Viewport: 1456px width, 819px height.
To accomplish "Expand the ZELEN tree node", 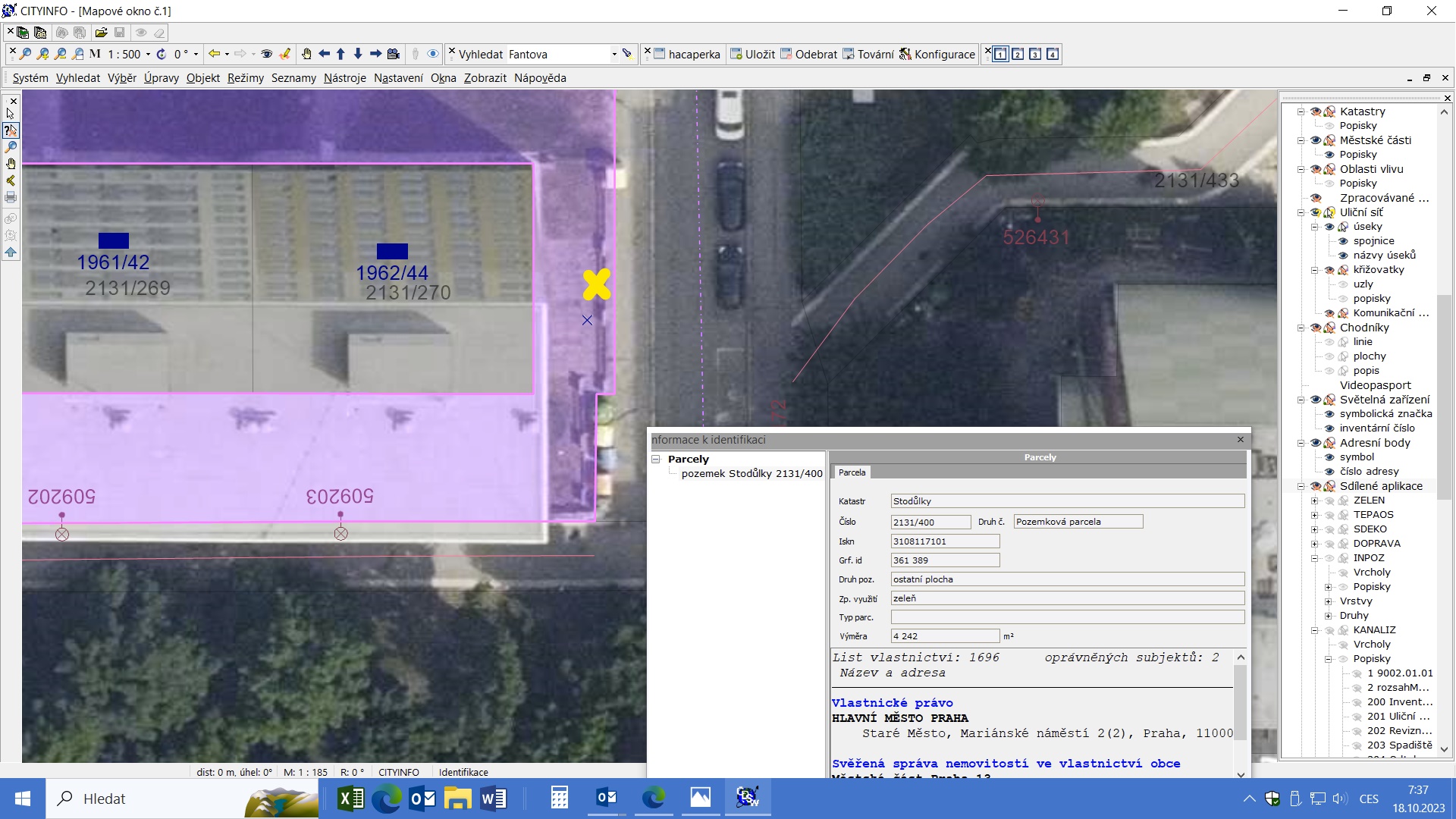I will click(1315, 500).
